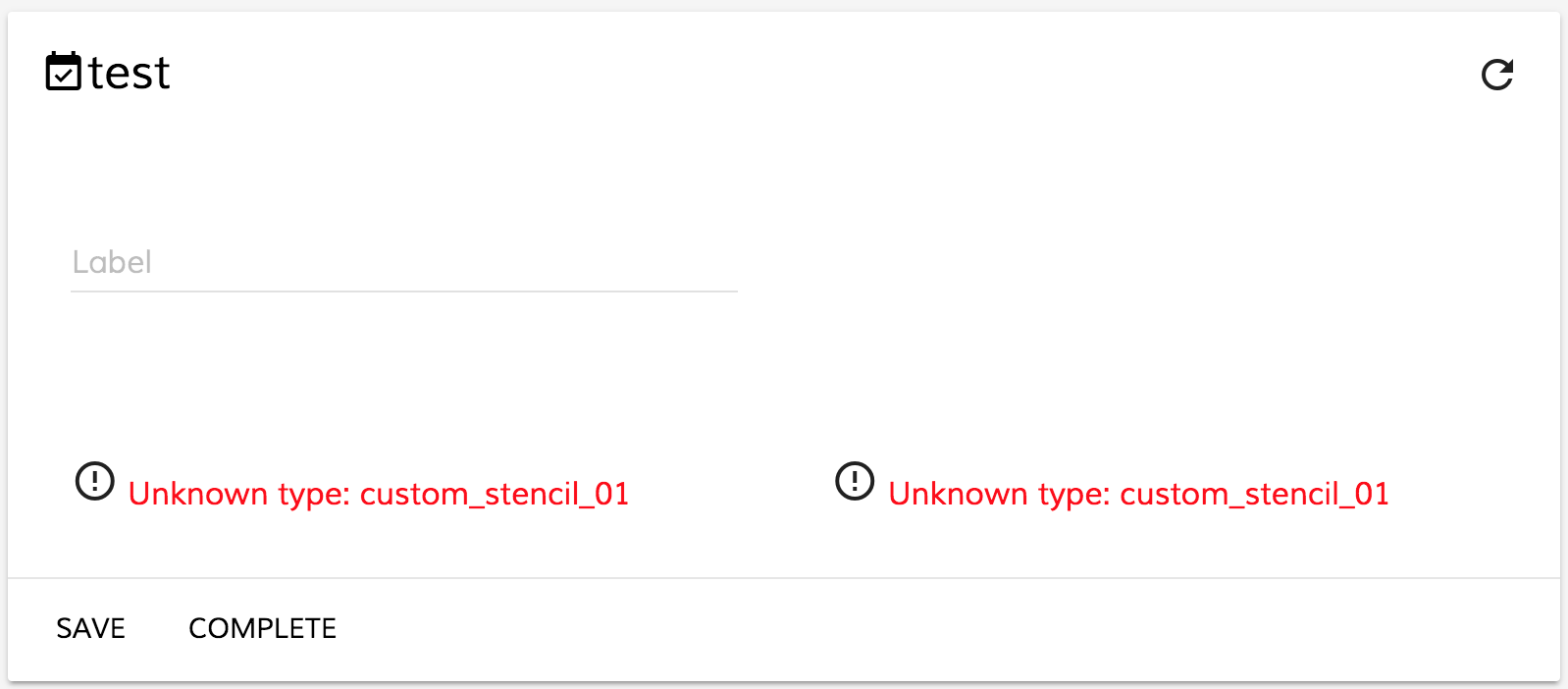Click the SAVE button
Screen dimensions: 1568x689
click(x=90, y=628)
